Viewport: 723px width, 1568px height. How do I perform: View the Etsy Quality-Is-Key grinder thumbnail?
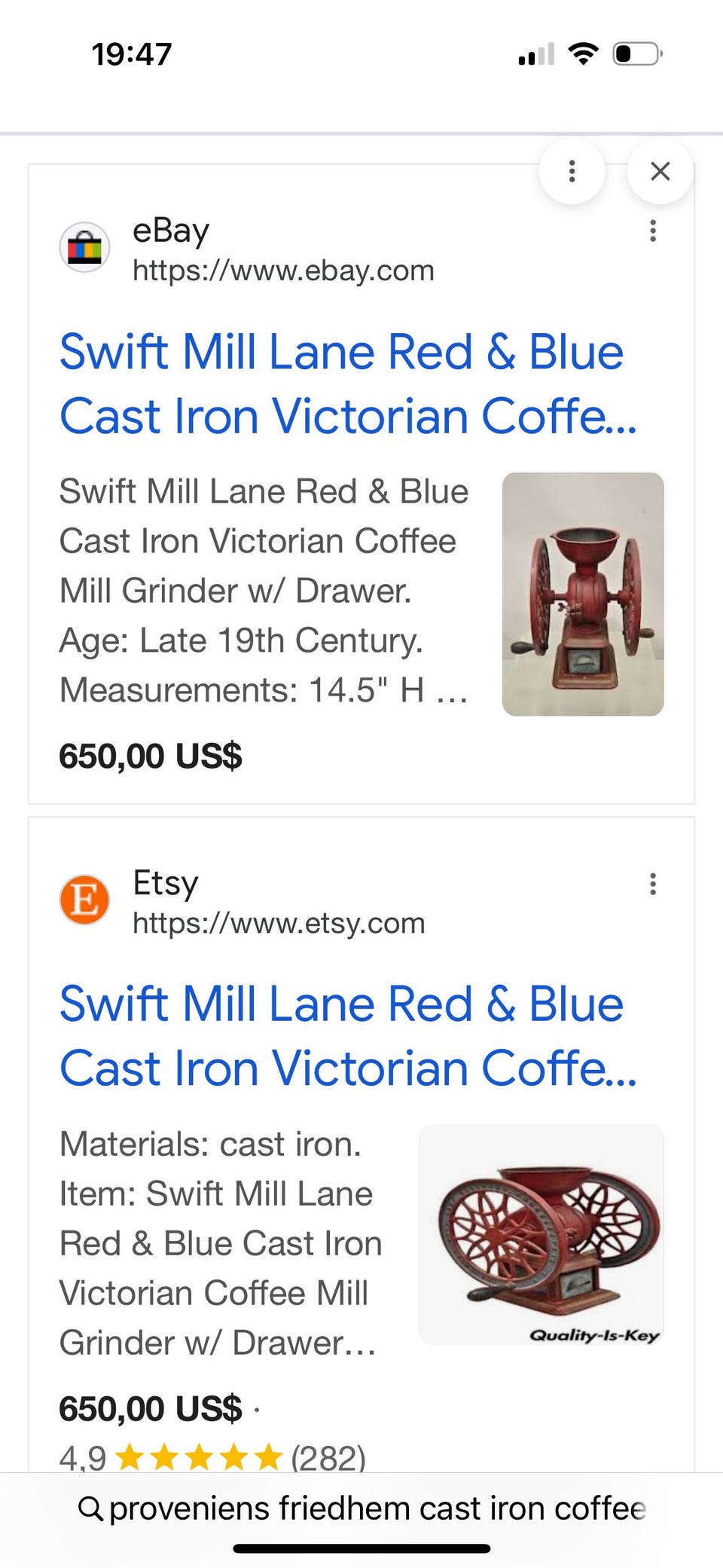(541, 1234)
